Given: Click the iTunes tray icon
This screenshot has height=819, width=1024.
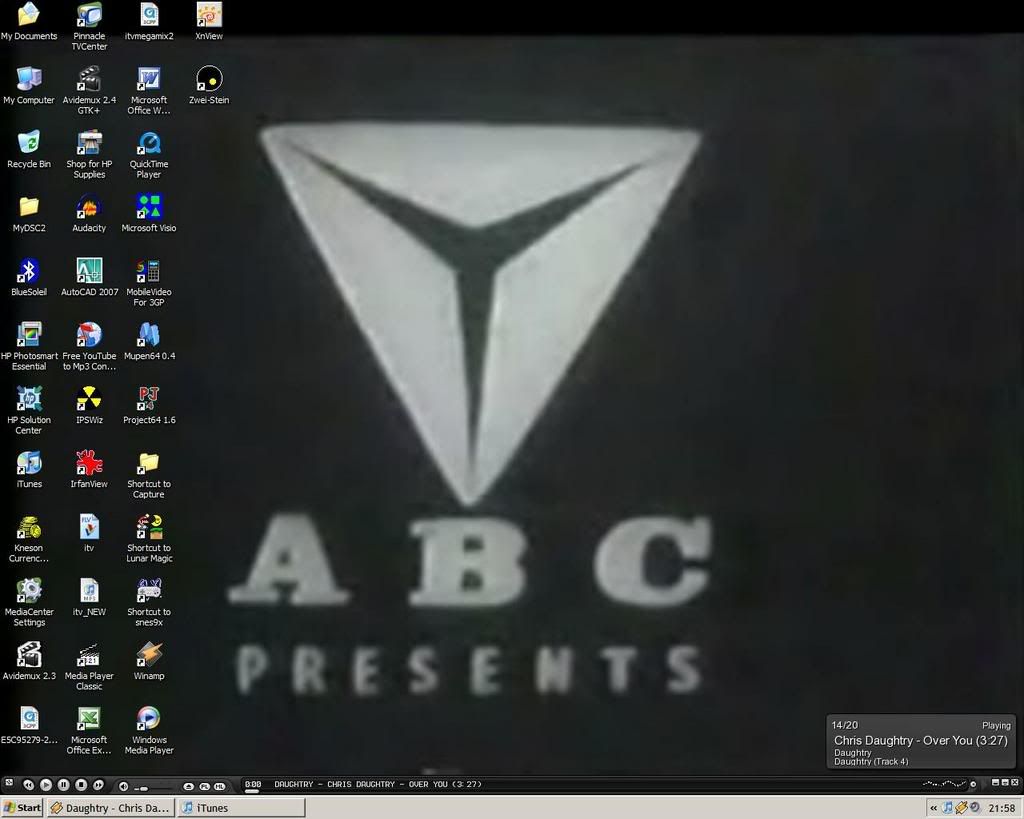Looking at the screenshot, I should click(x=948, y=808).
